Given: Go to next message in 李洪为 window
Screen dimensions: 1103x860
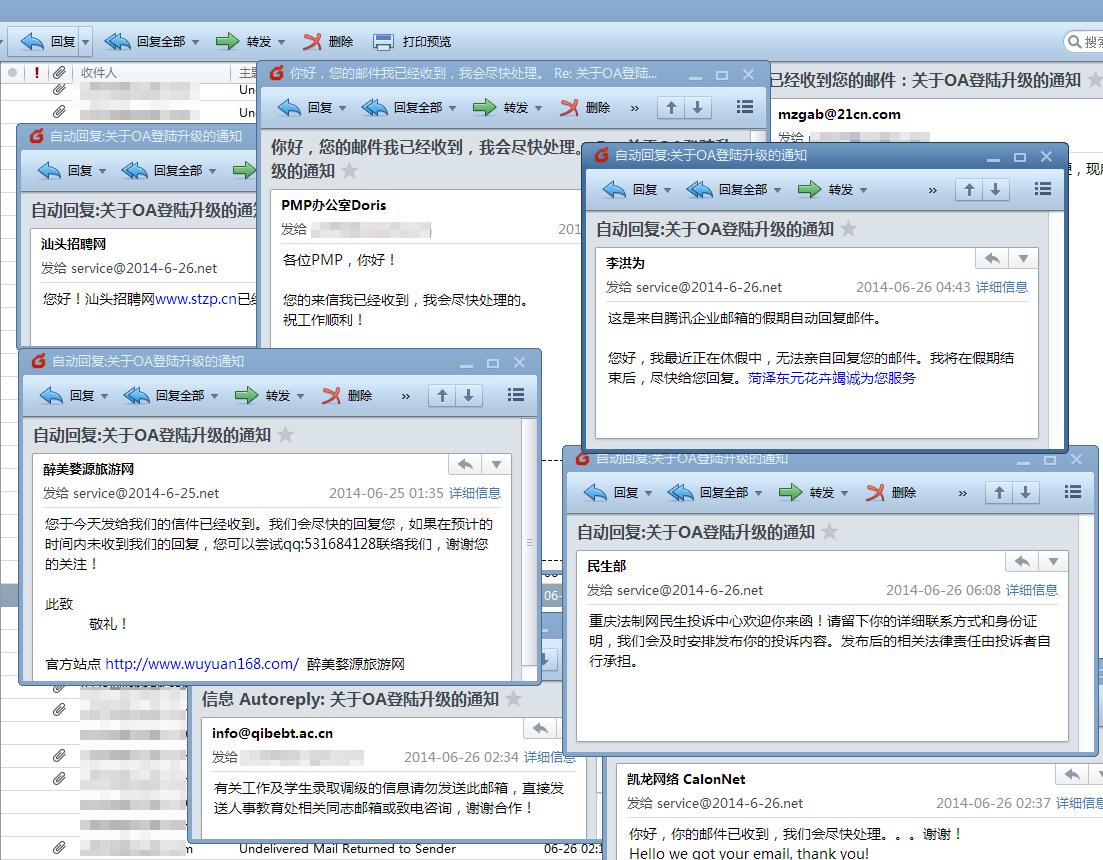Looking at the screenshot, I should click(995, 190).
